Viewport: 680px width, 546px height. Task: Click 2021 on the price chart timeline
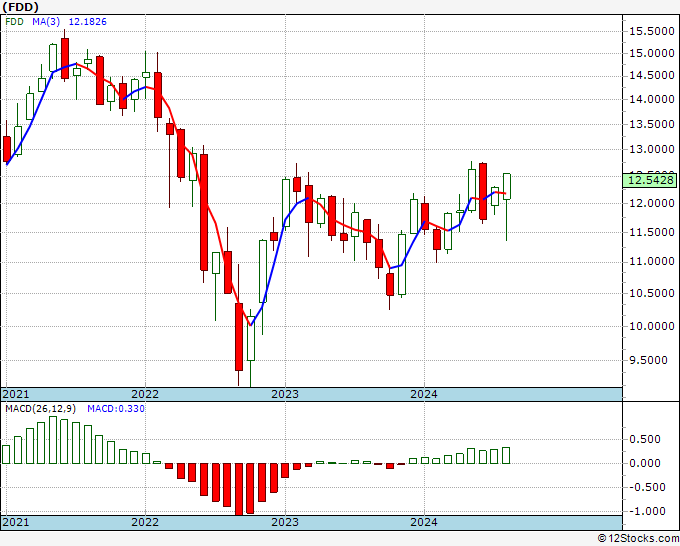point(16,394)
